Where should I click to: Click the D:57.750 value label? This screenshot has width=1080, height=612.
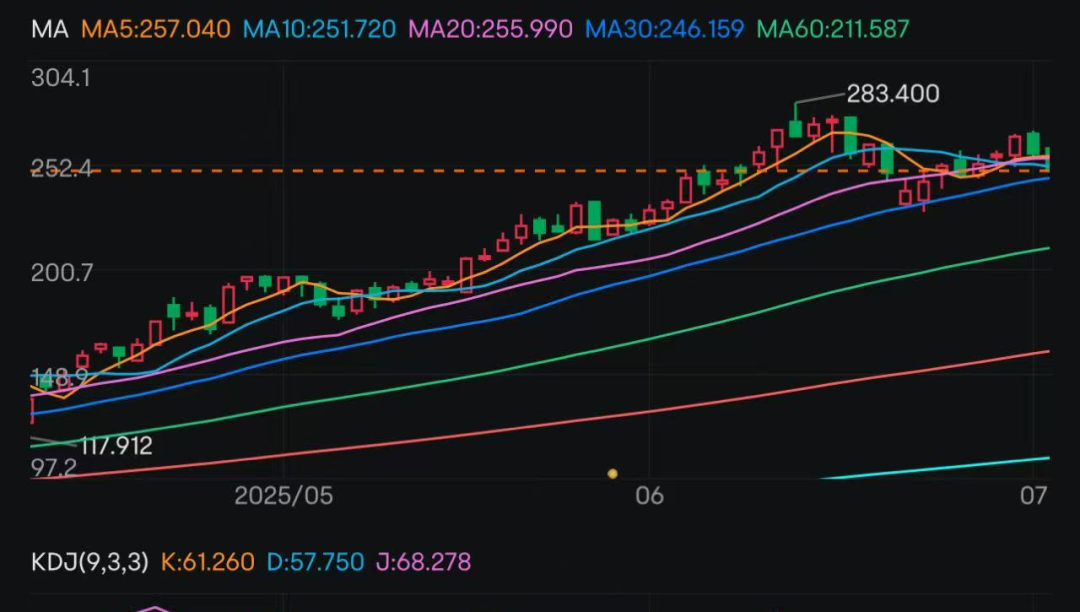click(315, 562)
